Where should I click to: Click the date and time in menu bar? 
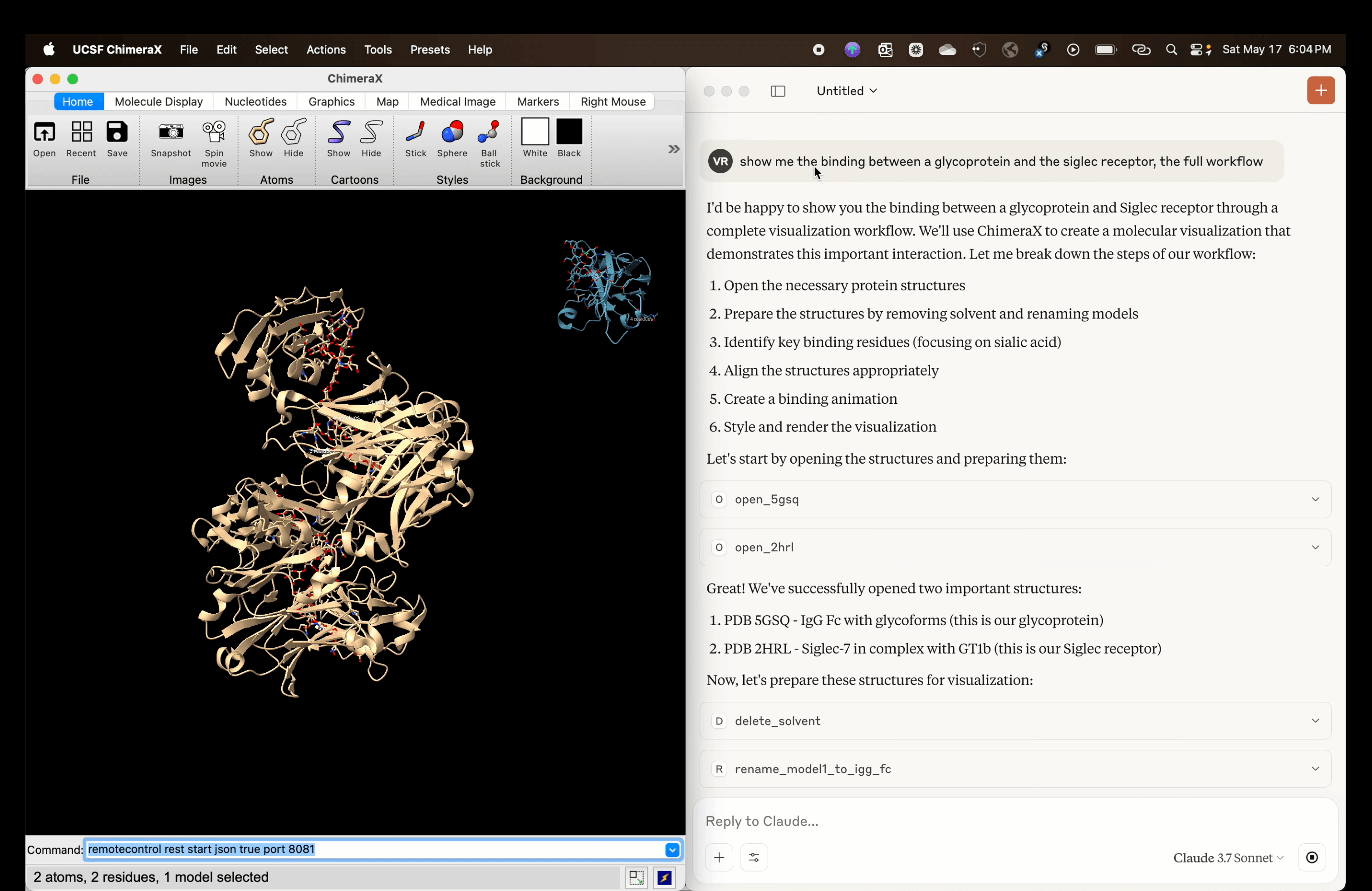1277,49
